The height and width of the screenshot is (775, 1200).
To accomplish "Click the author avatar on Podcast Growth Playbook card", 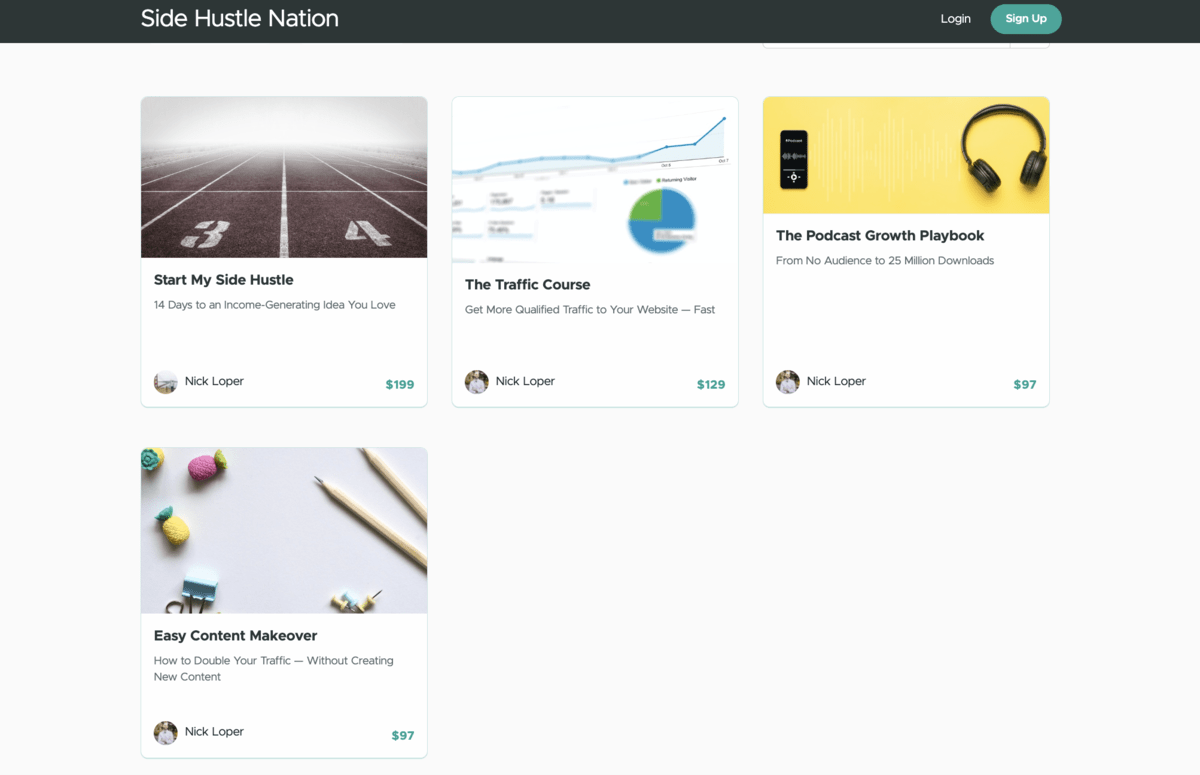I will coord(787,382).
